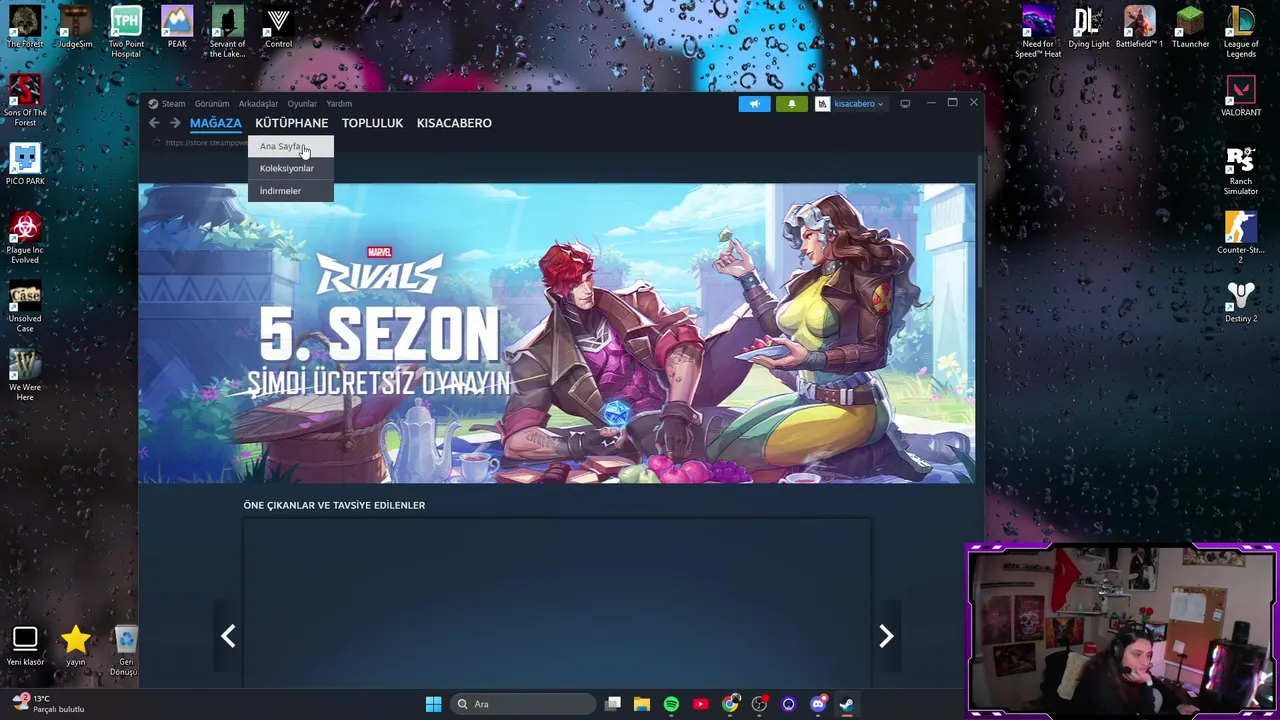Open Oyunlar menu
Viewport: 1280px width, 720px height.
302,103
